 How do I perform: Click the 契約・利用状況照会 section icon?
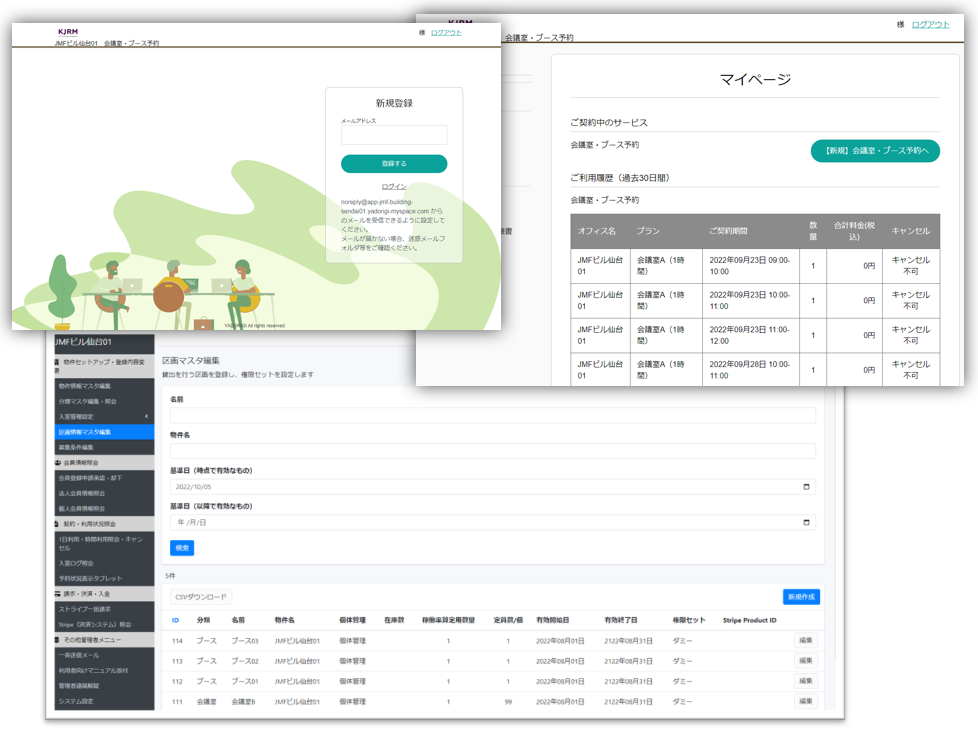tap(57, 524)
